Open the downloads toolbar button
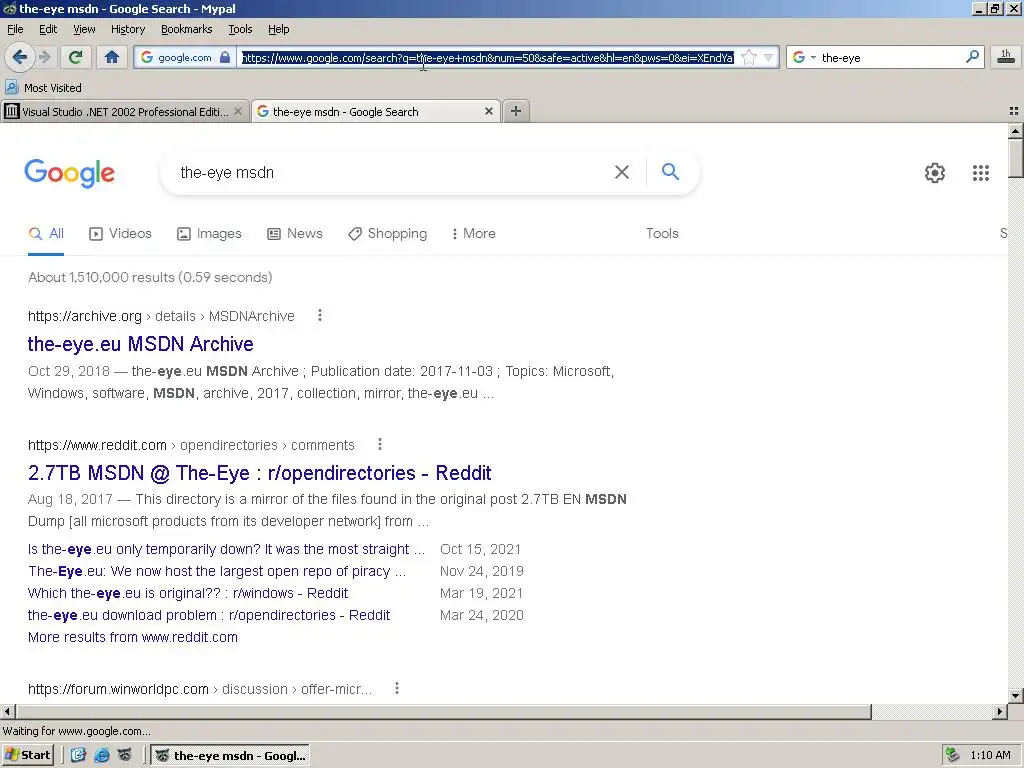This screenshot has width=1024, height=768. [x=1006, y=57]
